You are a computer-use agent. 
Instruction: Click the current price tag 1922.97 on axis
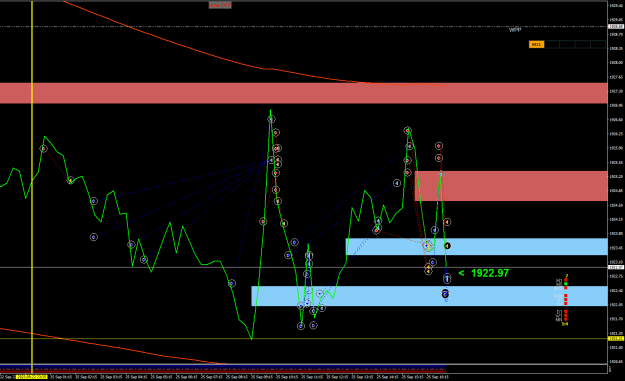[x=616, y=267]
